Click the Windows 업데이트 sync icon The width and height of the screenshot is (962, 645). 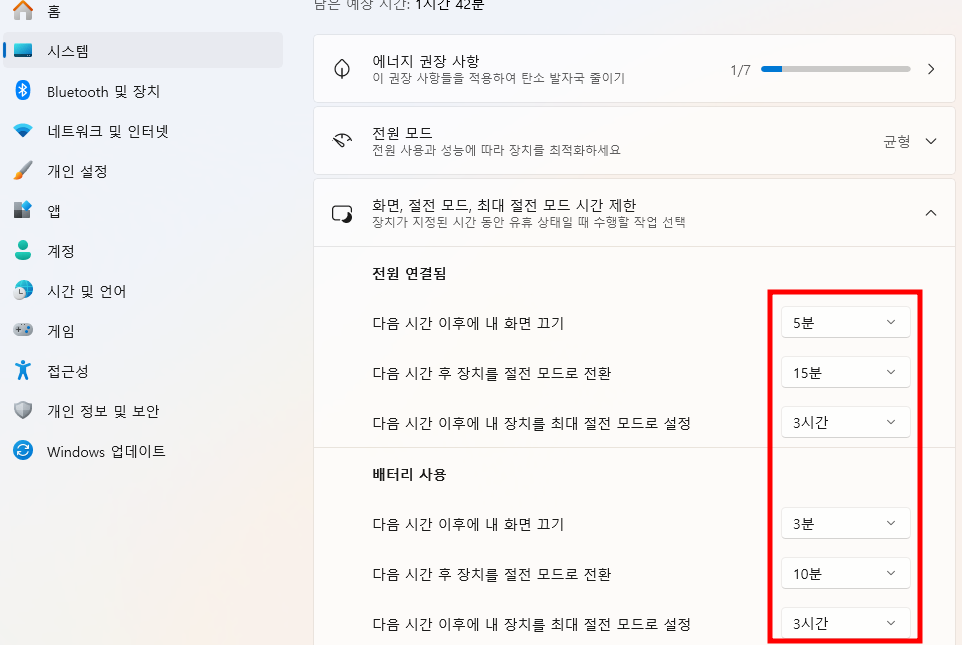(x=23, y=450)
